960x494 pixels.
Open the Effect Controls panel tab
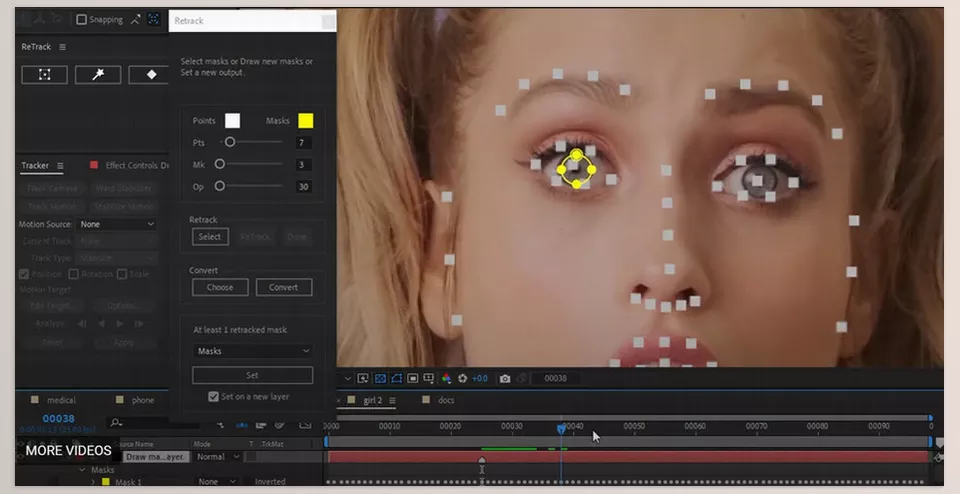point(137,165)
